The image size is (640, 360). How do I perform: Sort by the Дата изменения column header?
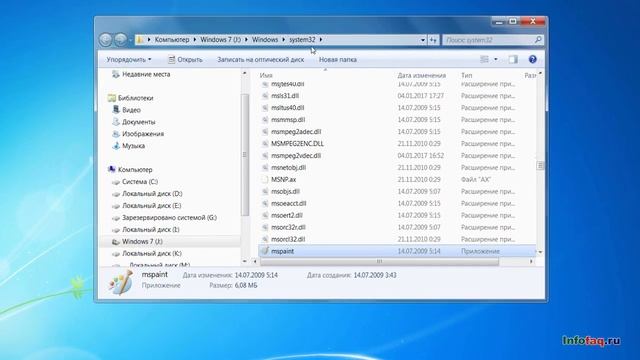click(x=422, y=76)
